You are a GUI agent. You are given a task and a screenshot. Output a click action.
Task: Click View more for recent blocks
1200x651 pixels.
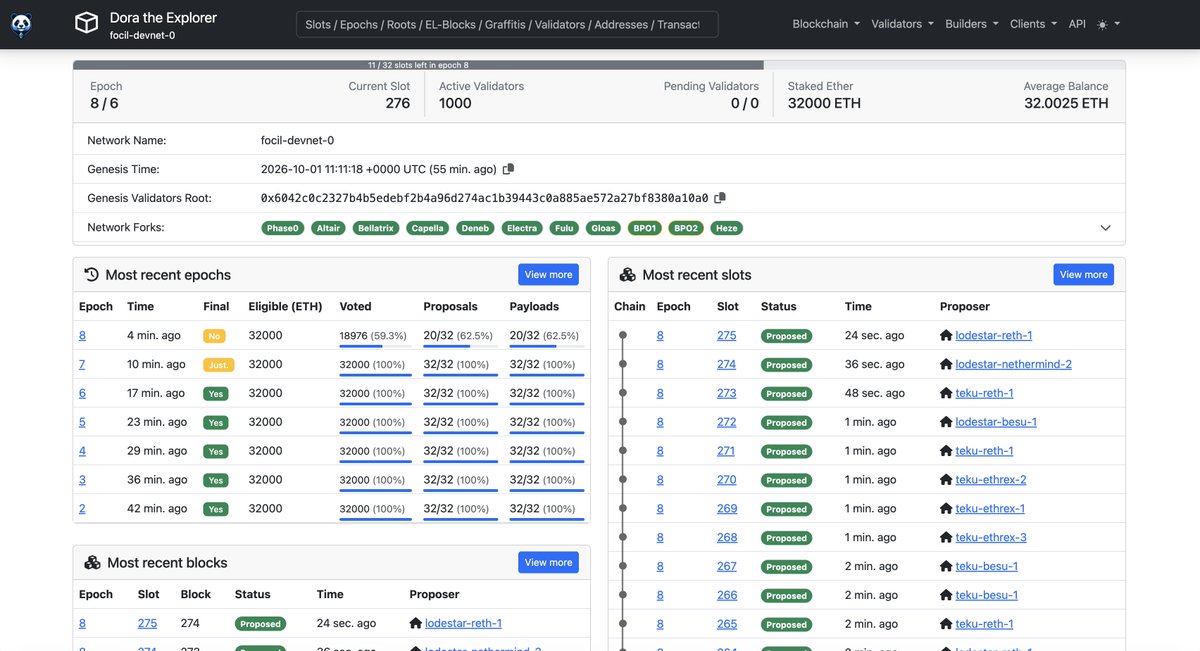pyautogui.click(x=549, y=562)
